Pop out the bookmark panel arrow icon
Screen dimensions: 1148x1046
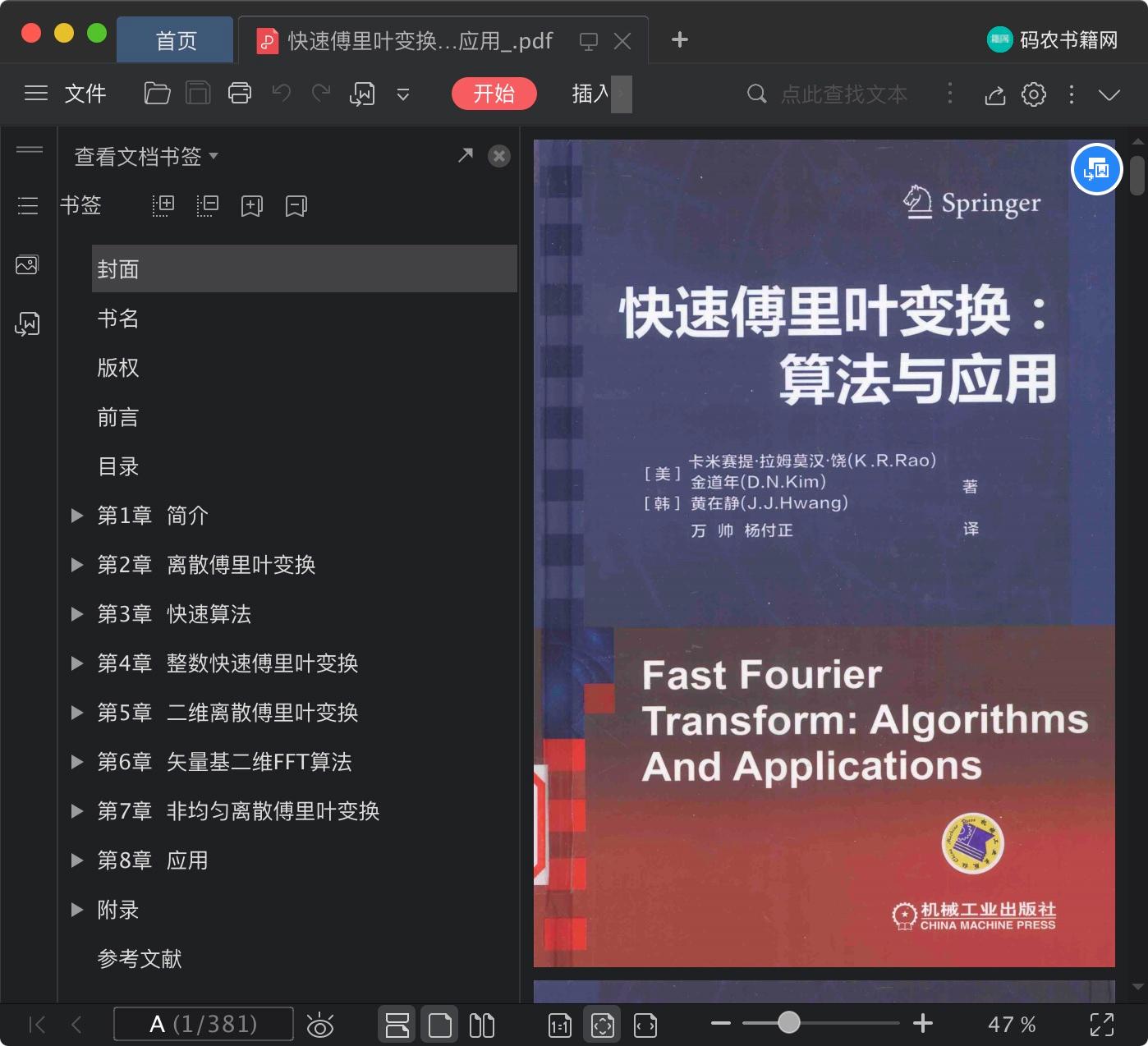(466, 155)
